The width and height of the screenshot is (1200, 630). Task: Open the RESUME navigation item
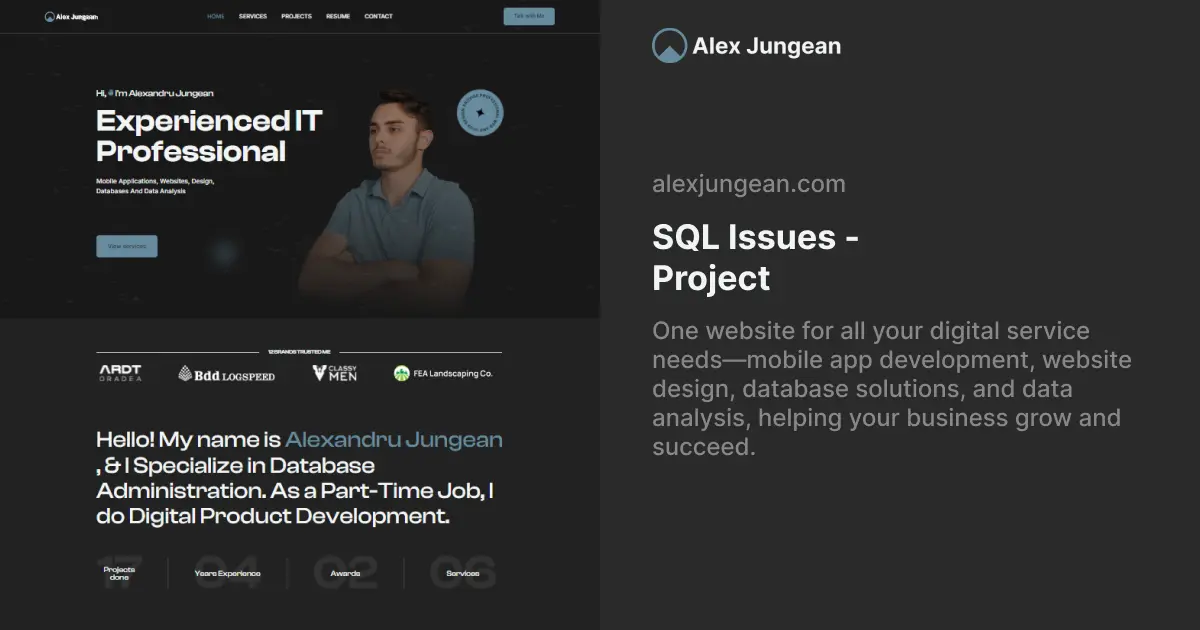pos(337,16)
